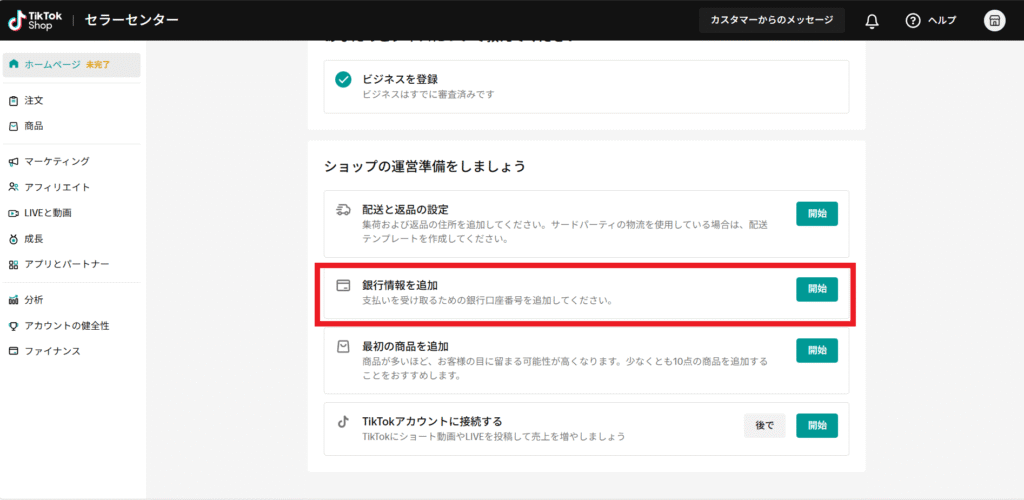
Task: Click the マーケティング megaphone icon
Action: pyautogui.click(x=14, y=162)
